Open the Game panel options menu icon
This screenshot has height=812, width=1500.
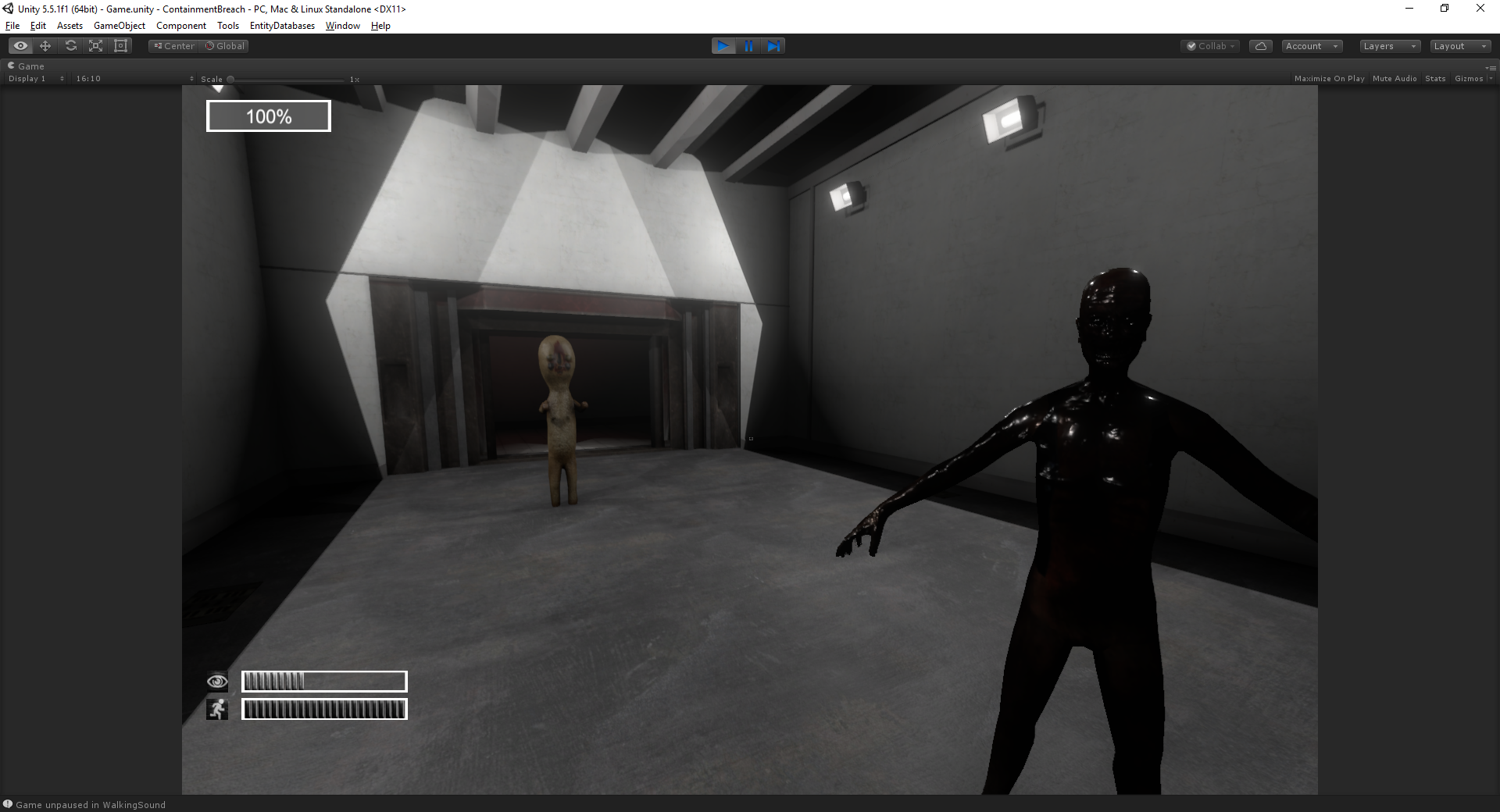(1491, 67)
